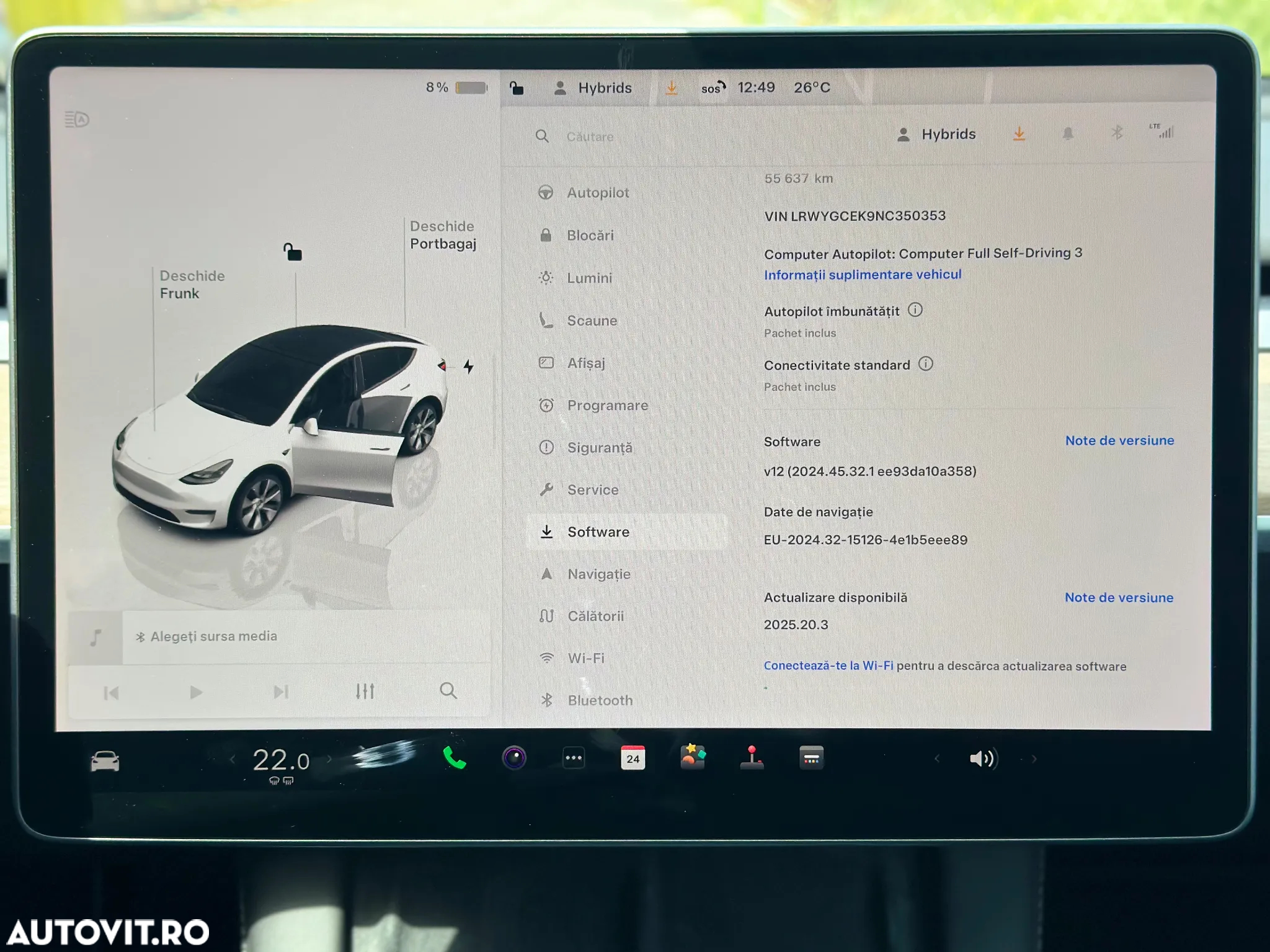Open Navigație settings
This screenshot has height=952, width=1270.
point(584,574)
